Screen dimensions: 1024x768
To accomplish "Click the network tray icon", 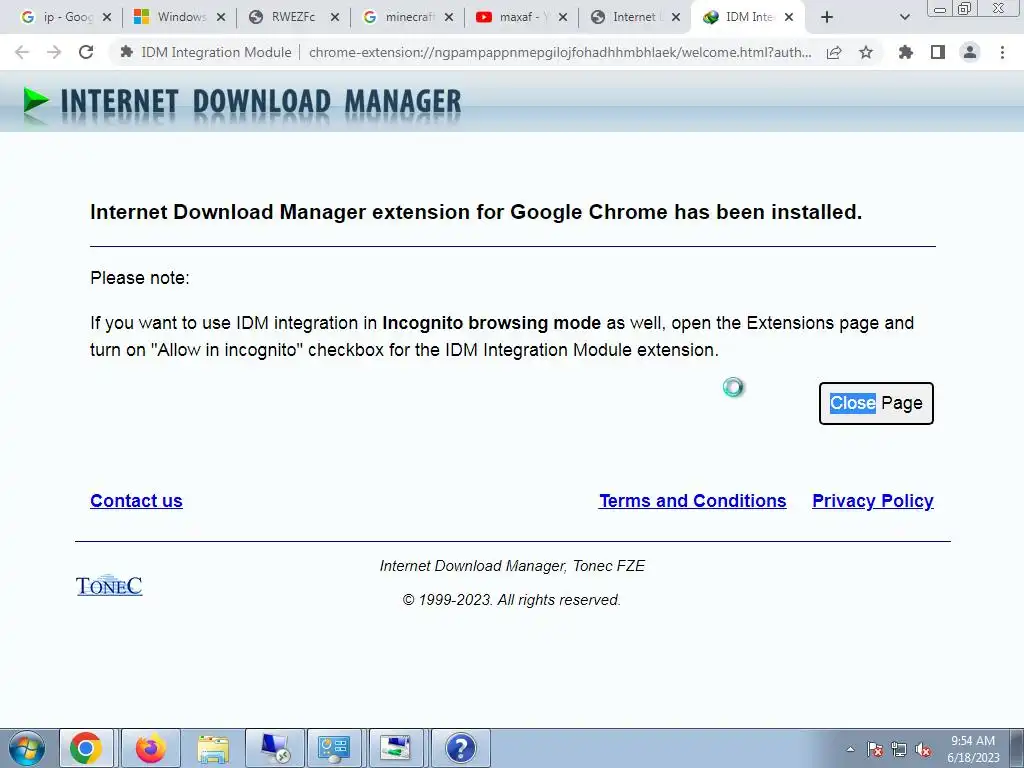I will [x=899, y=749].
